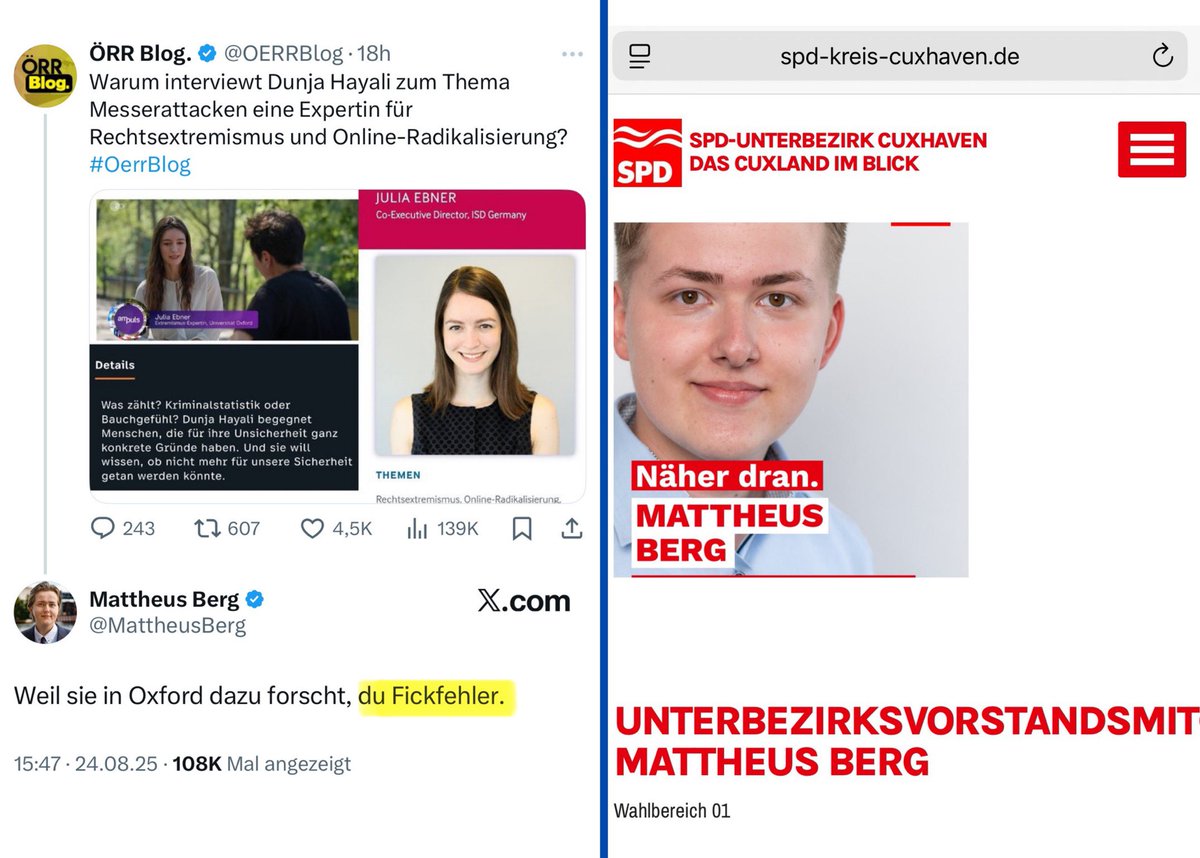The width and height of the screenshot is (1200, 858).
Task: Open the @OERRBlog handle link
Action: click(285, 53)
